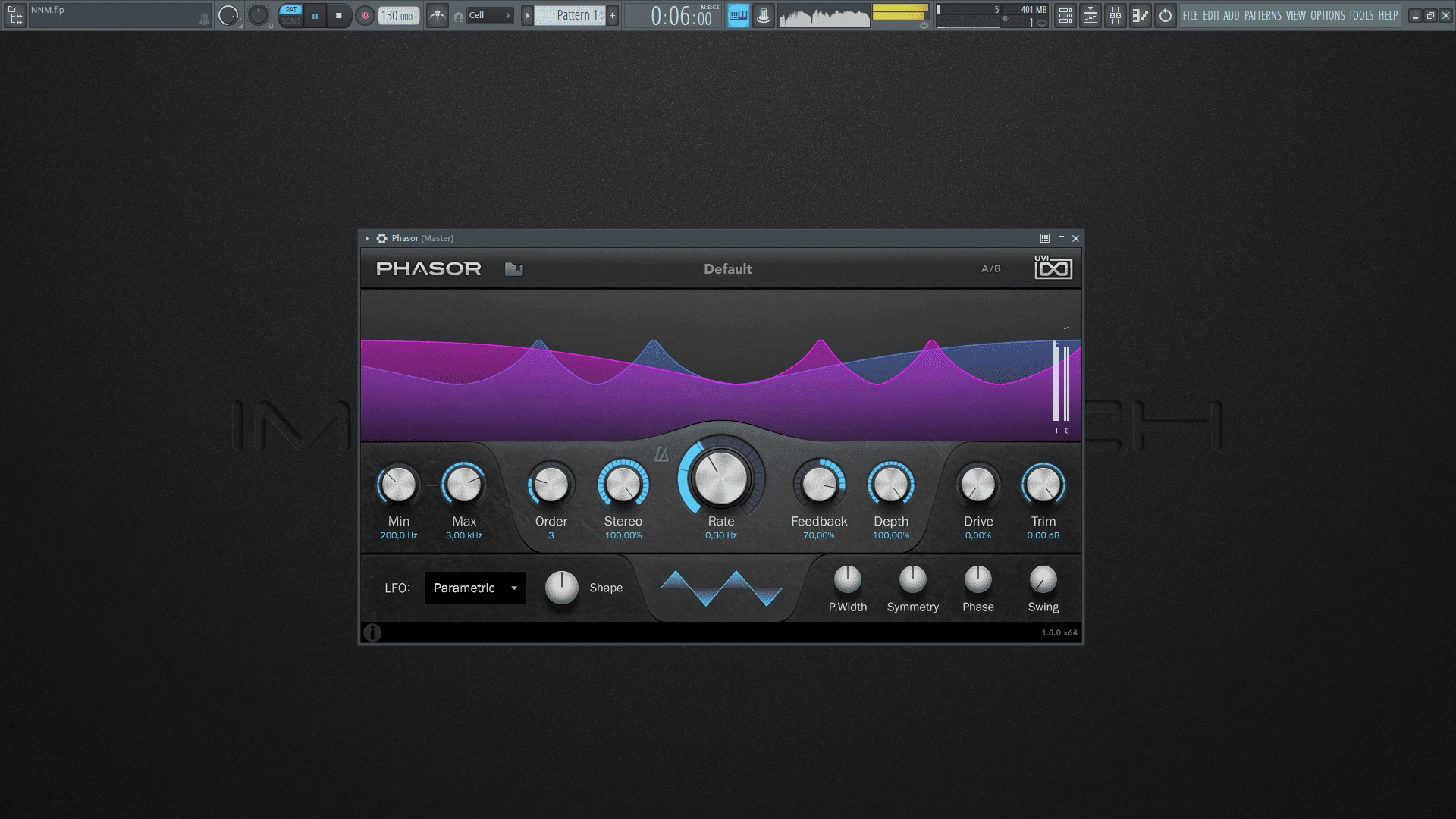Viewport: 1456px width, 819px height.
Task: Adjust the master volume knob in the top toolbar
Action: [228, 15]
